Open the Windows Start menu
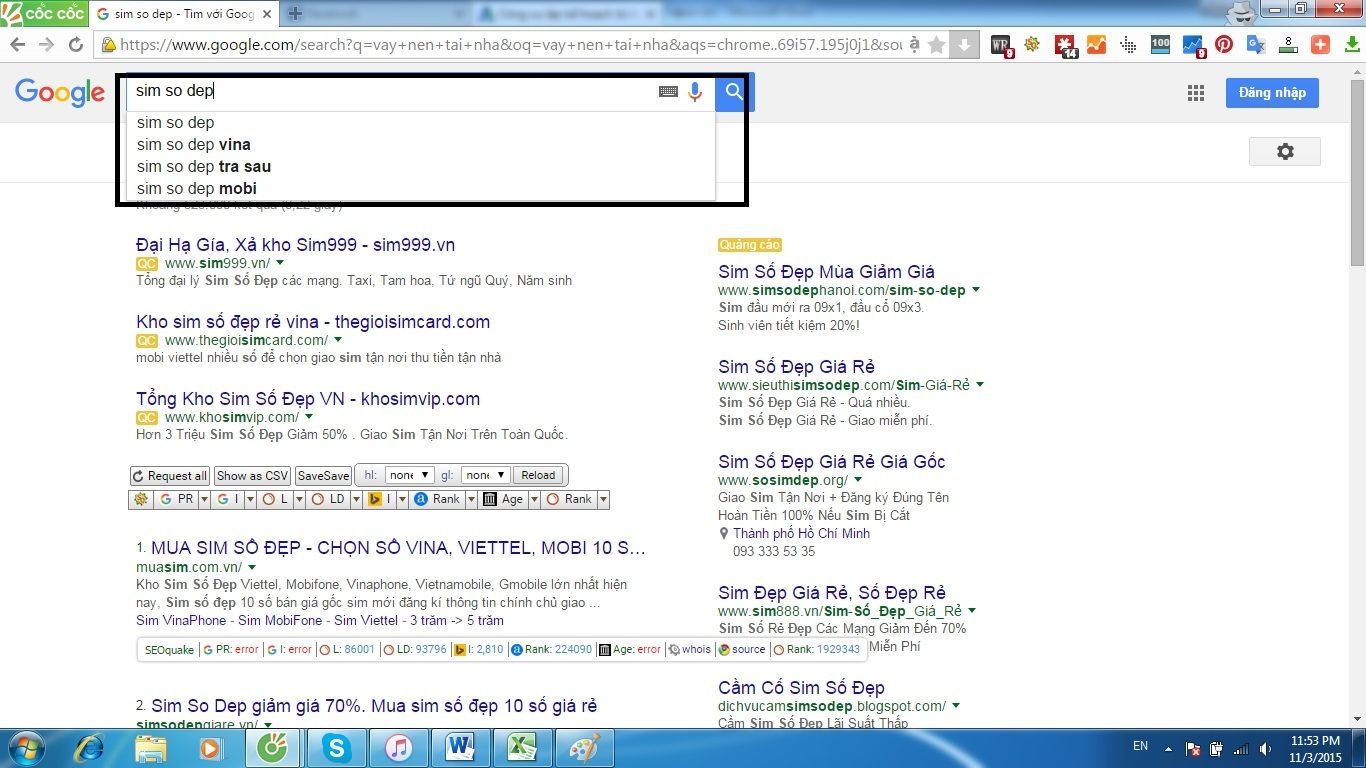Viewport: 1366px width, 768px height. point(28,747)
